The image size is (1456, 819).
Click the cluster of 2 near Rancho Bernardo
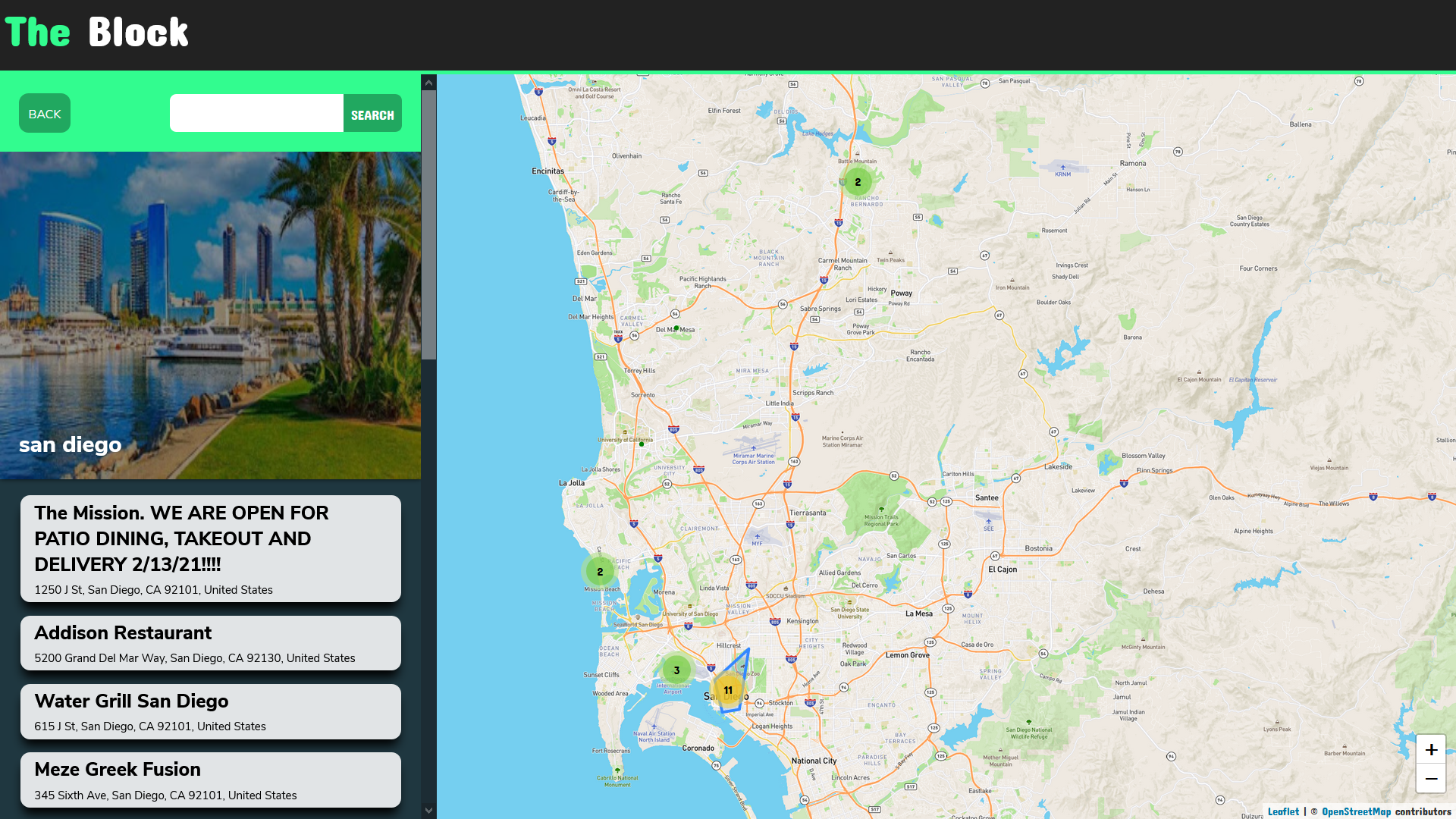click(858, 182)
